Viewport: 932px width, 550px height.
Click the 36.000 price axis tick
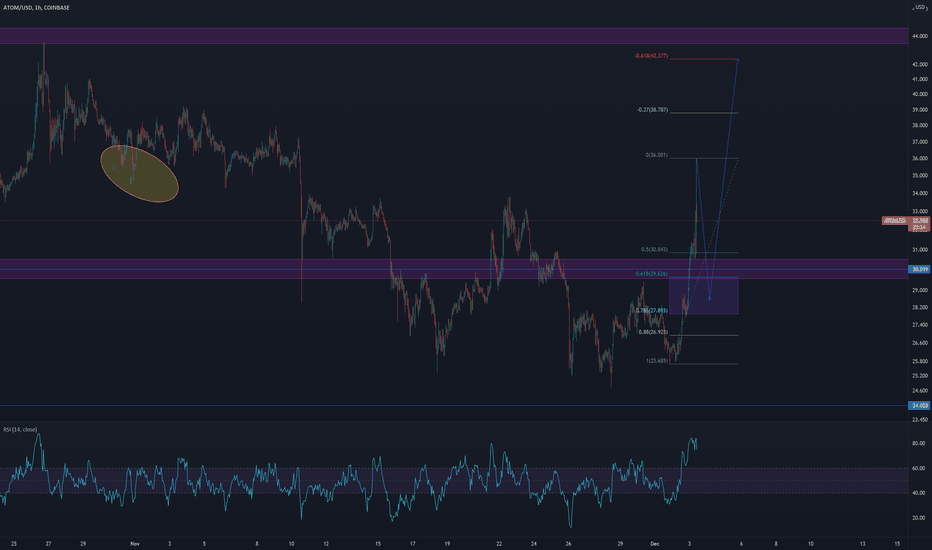point(920,159)
